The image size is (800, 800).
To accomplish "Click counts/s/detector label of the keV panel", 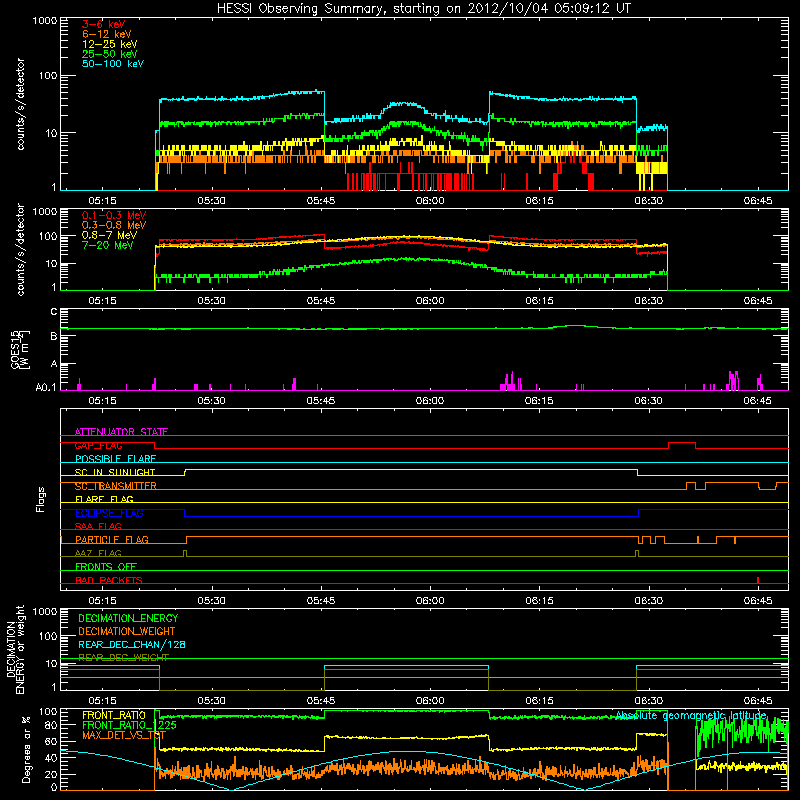I will [x=20, y=104].
